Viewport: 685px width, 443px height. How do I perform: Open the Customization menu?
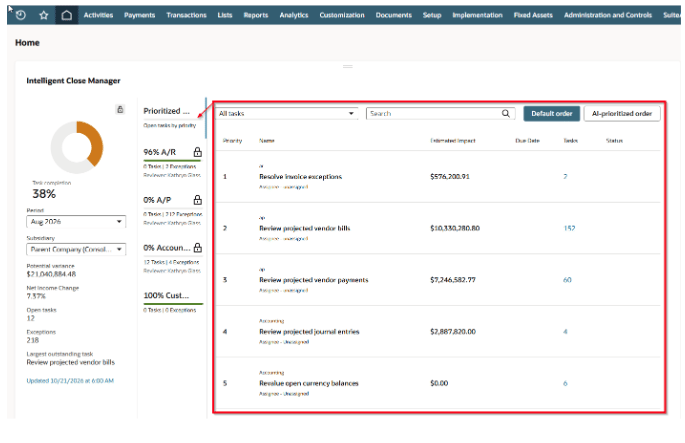click(x=342, y=15)
